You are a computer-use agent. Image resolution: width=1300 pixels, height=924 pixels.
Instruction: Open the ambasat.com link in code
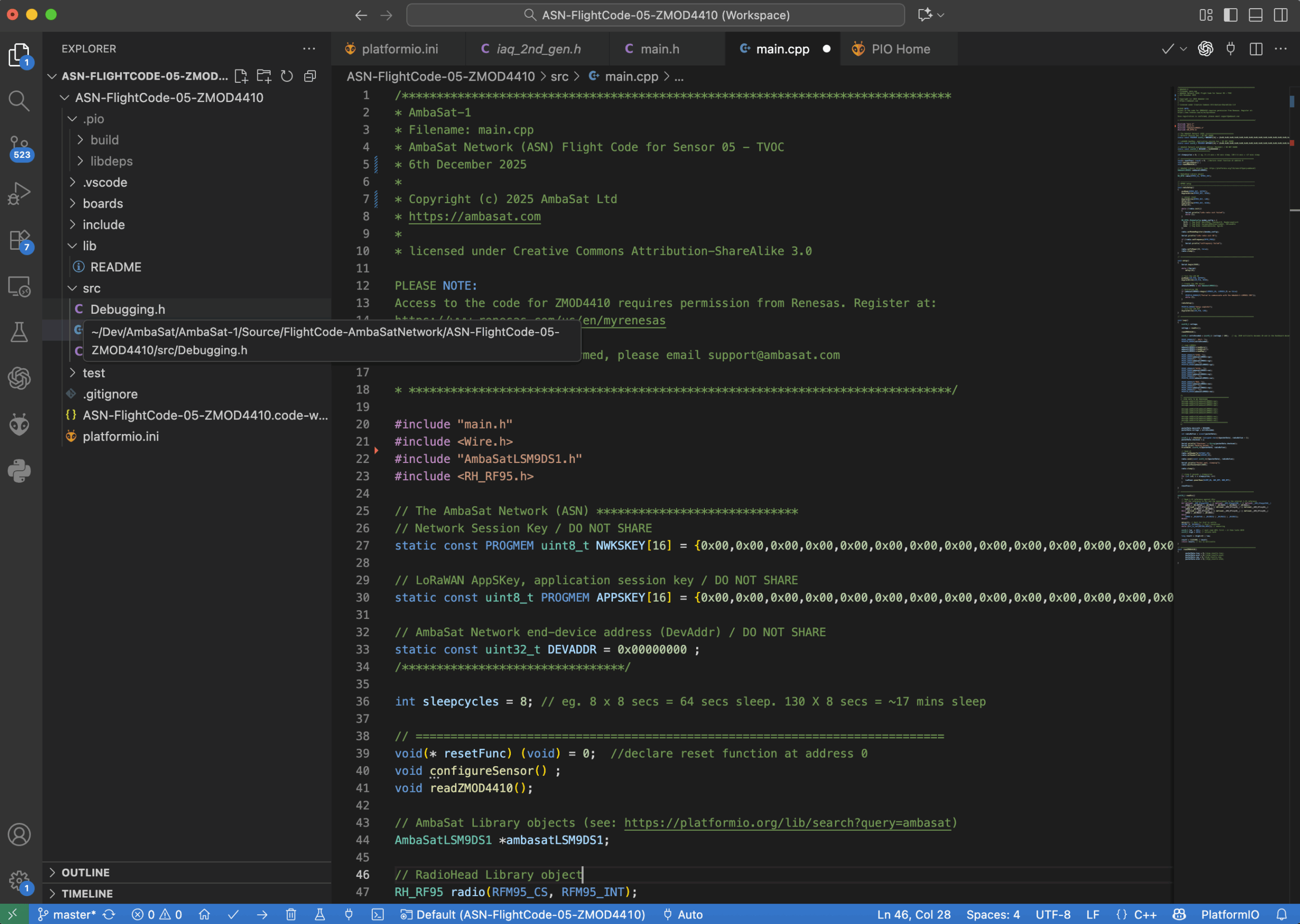tap(474, 217)
